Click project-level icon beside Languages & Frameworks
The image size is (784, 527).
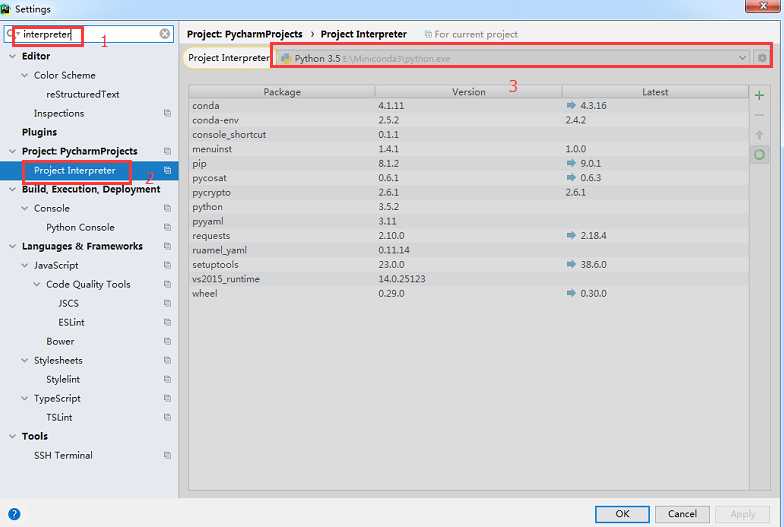(167, 246)
